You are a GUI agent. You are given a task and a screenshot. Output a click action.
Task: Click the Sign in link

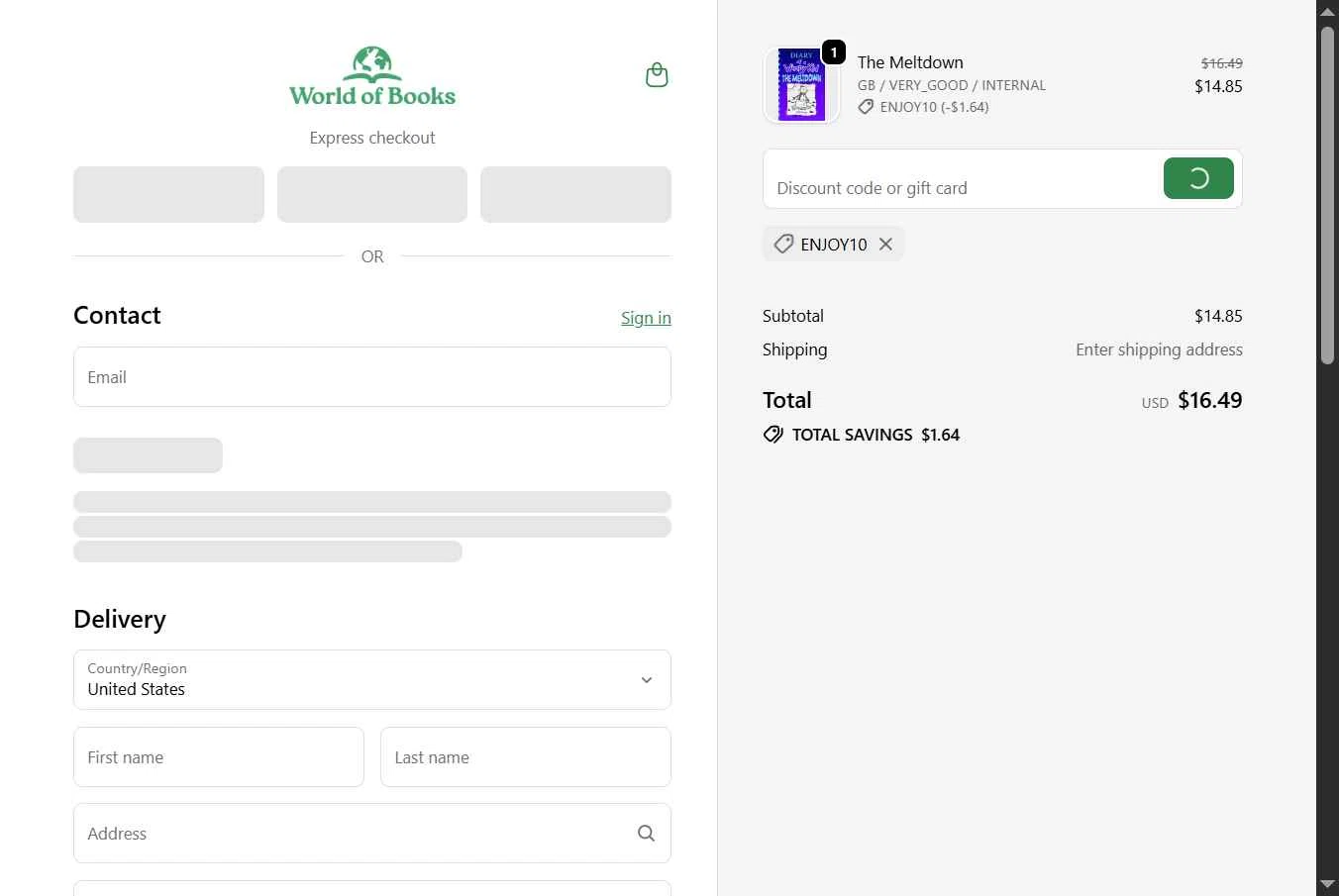646,318
